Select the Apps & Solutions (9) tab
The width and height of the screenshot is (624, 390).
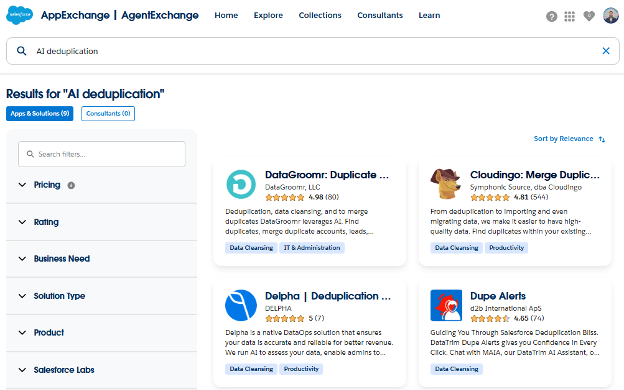(x=40, y=113)
